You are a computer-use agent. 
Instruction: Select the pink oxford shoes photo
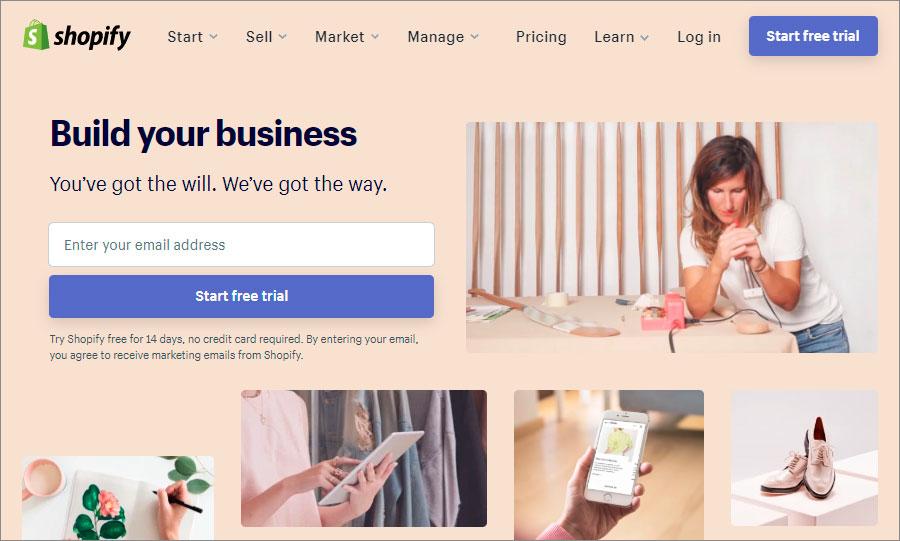point(804,457)
